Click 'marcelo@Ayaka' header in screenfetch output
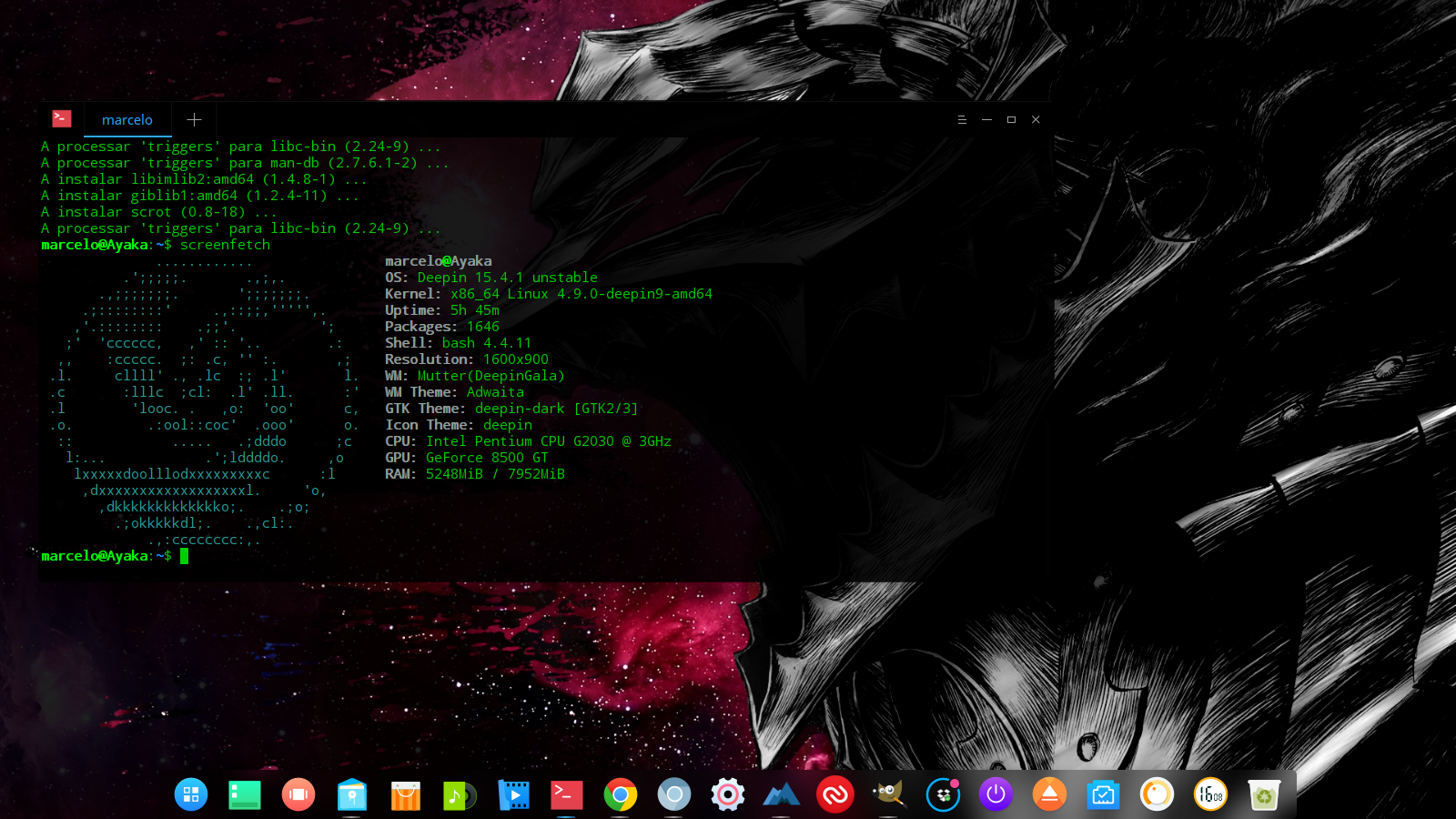 coord(438,261)
